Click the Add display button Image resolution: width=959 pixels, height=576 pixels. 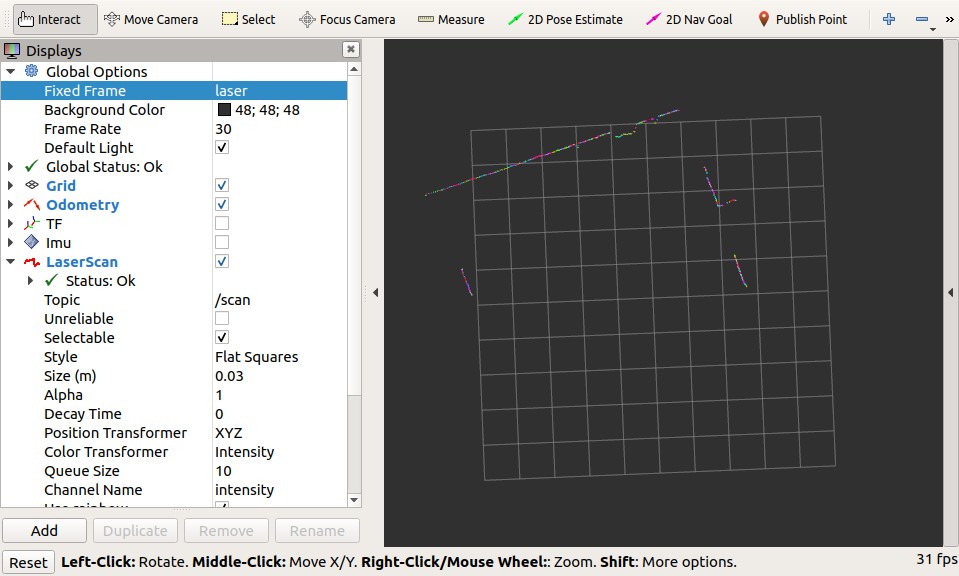(x=44, y=531)
